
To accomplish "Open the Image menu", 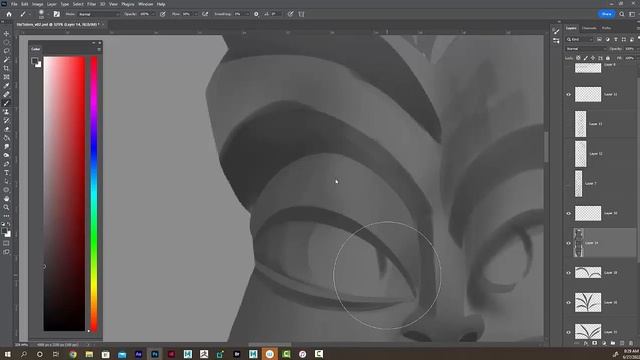I will [38, 4].
